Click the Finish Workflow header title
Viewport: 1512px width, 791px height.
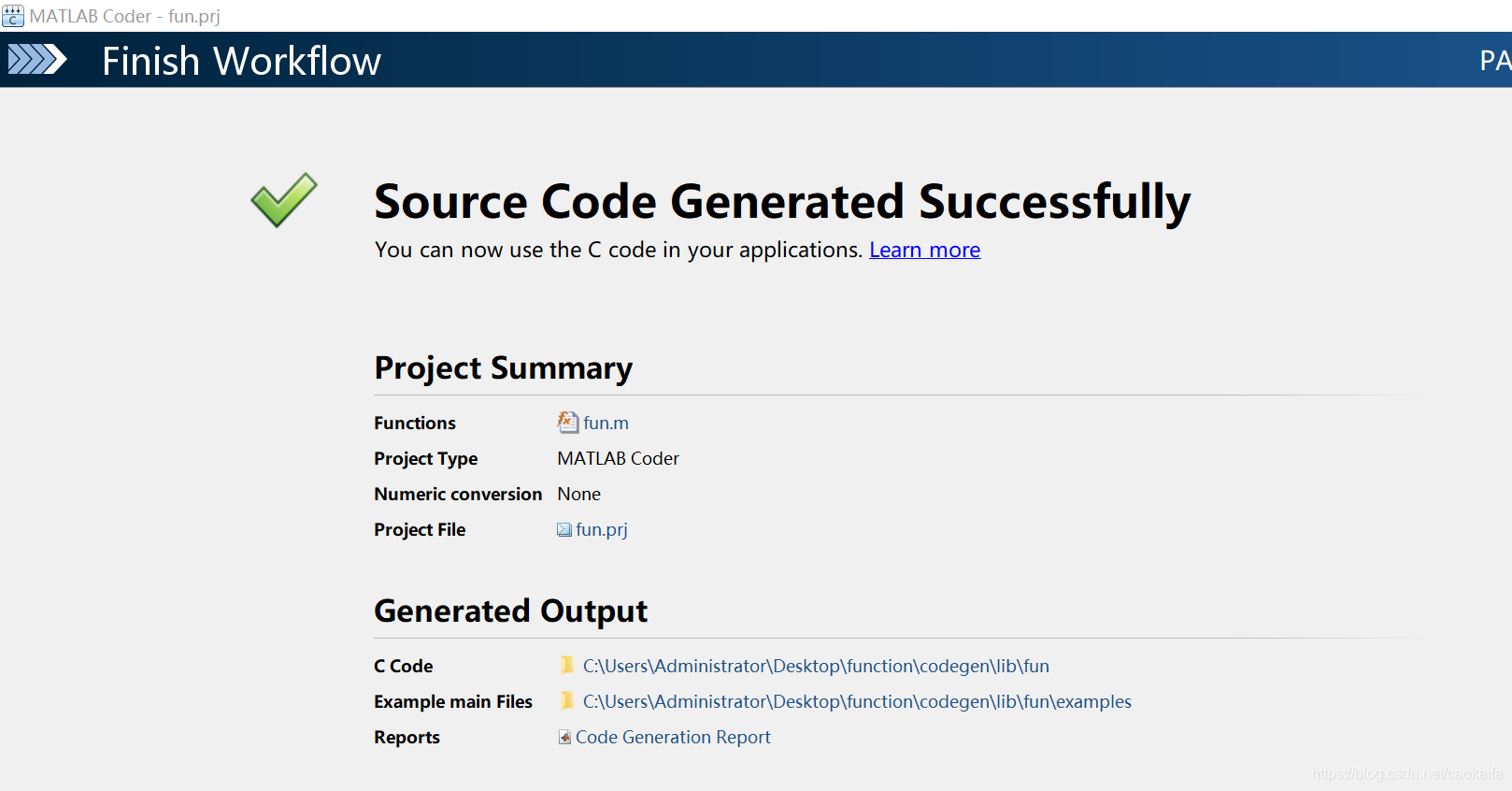click(241, 61)
